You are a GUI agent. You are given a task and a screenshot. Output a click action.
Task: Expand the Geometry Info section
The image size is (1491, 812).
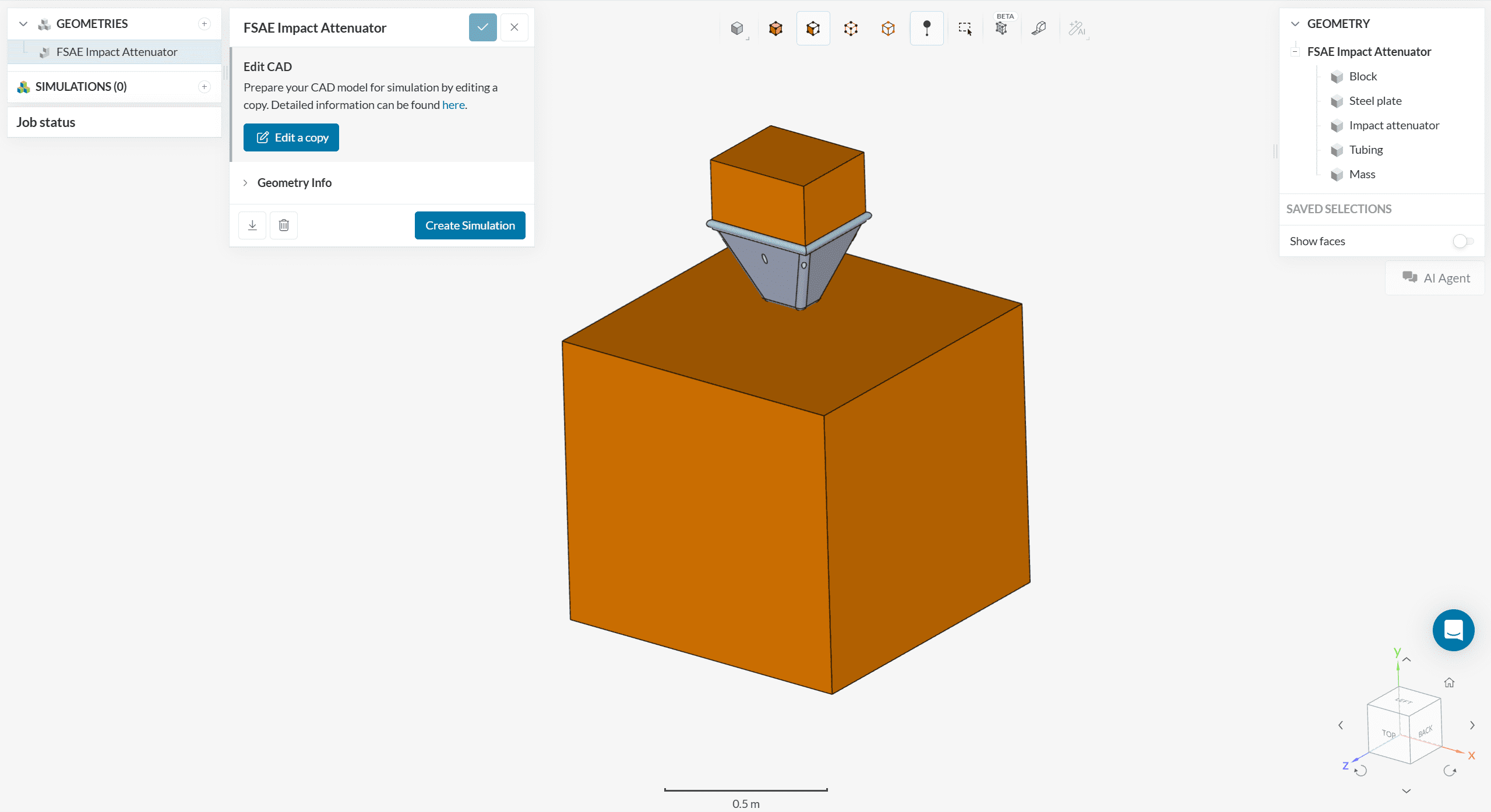coord(294,183)
